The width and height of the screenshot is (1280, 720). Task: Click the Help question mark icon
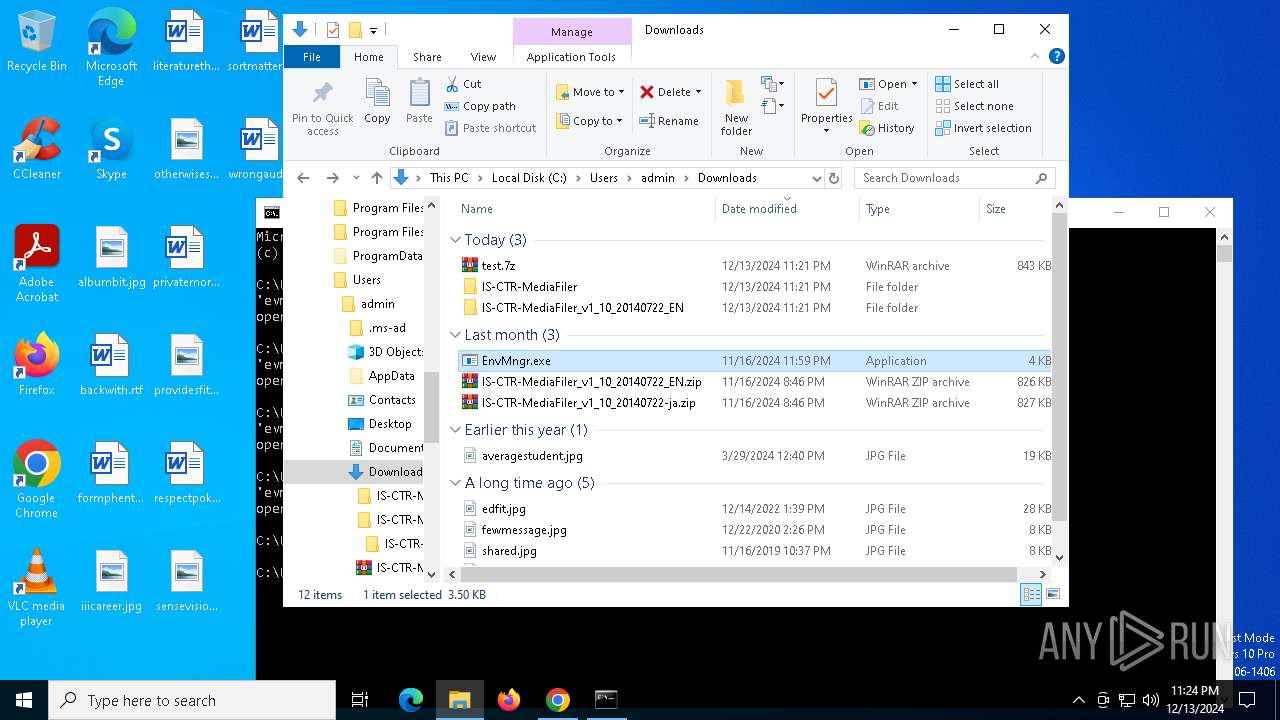1056,56
